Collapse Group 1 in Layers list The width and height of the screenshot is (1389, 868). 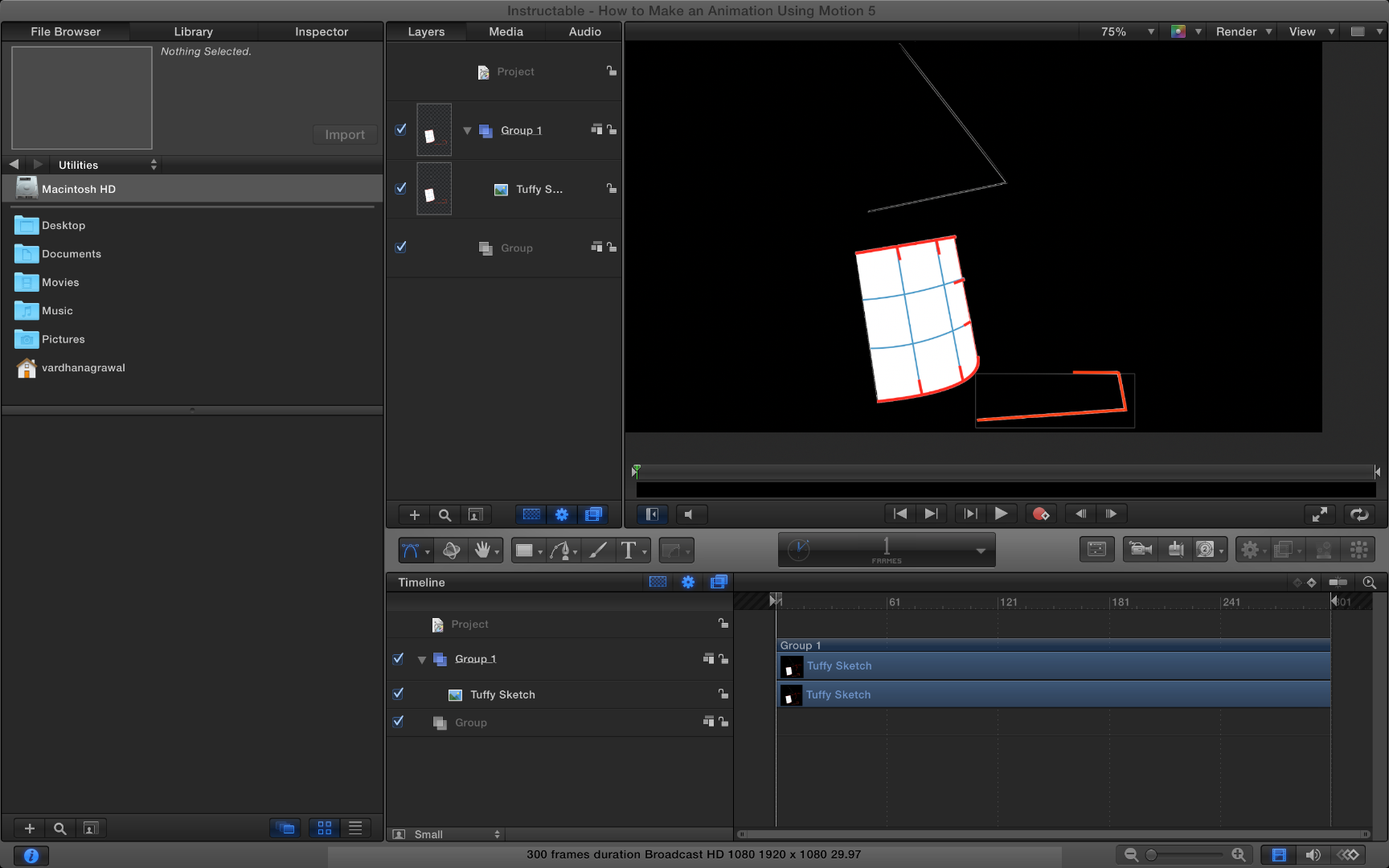point(467,130)
